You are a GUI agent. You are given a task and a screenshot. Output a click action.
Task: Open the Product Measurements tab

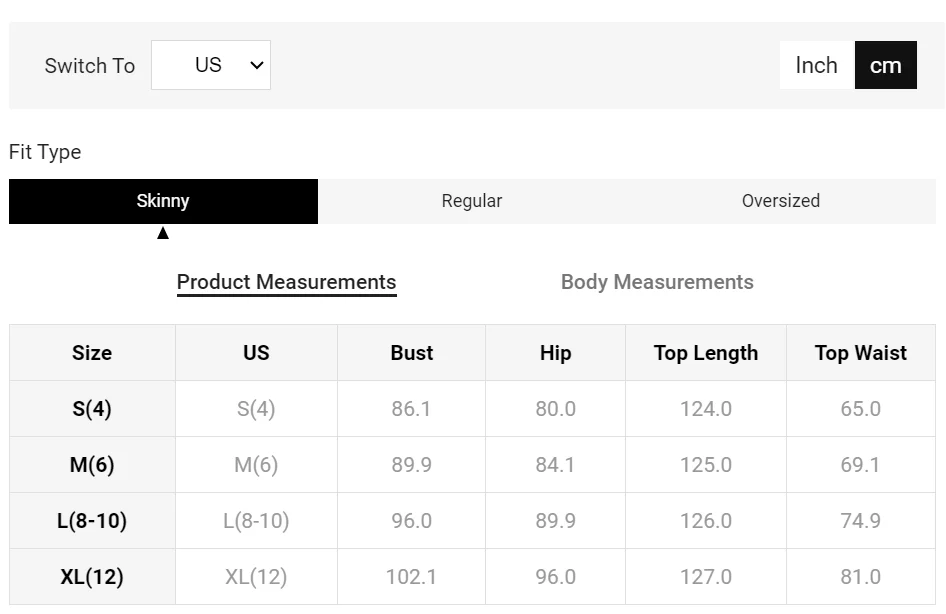click(x=286, y=282)
